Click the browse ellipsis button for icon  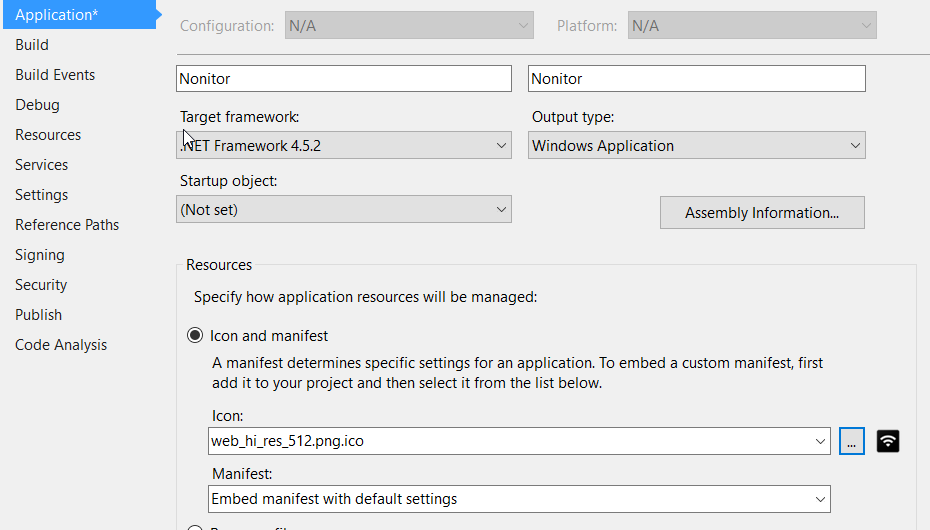[x=852, y=440]
